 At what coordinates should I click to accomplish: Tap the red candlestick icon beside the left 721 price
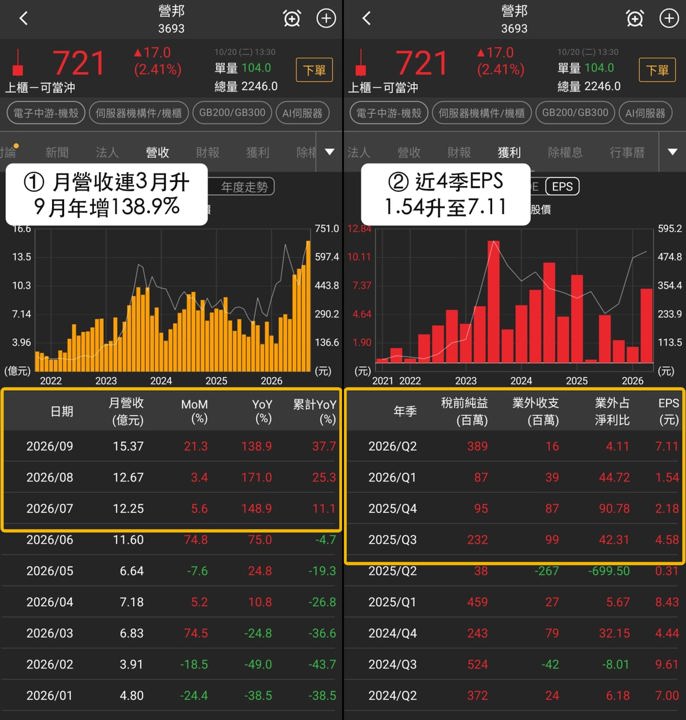coord(18,62)
